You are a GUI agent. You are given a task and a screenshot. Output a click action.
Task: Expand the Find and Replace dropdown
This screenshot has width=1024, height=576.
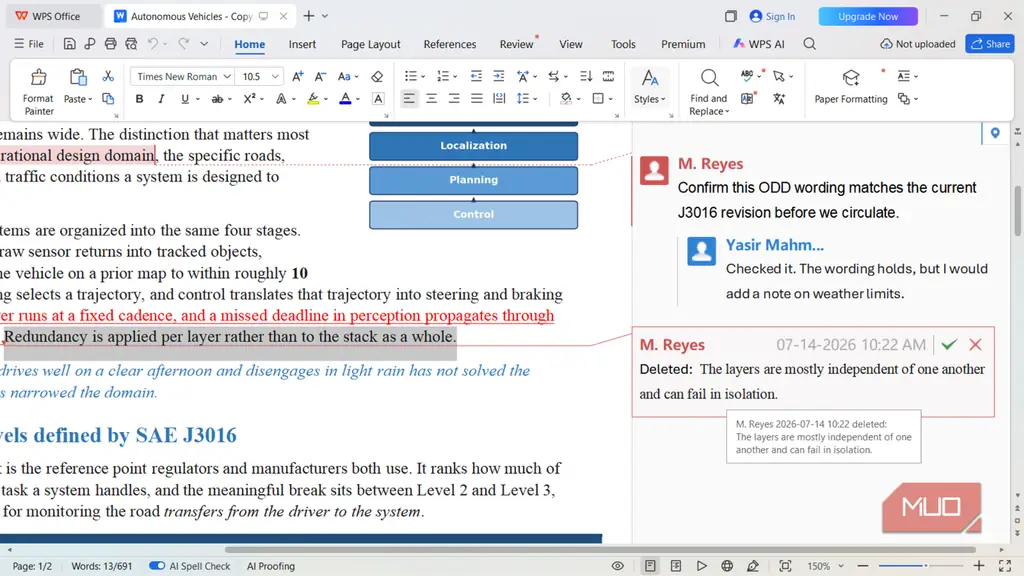coord(727,112)
